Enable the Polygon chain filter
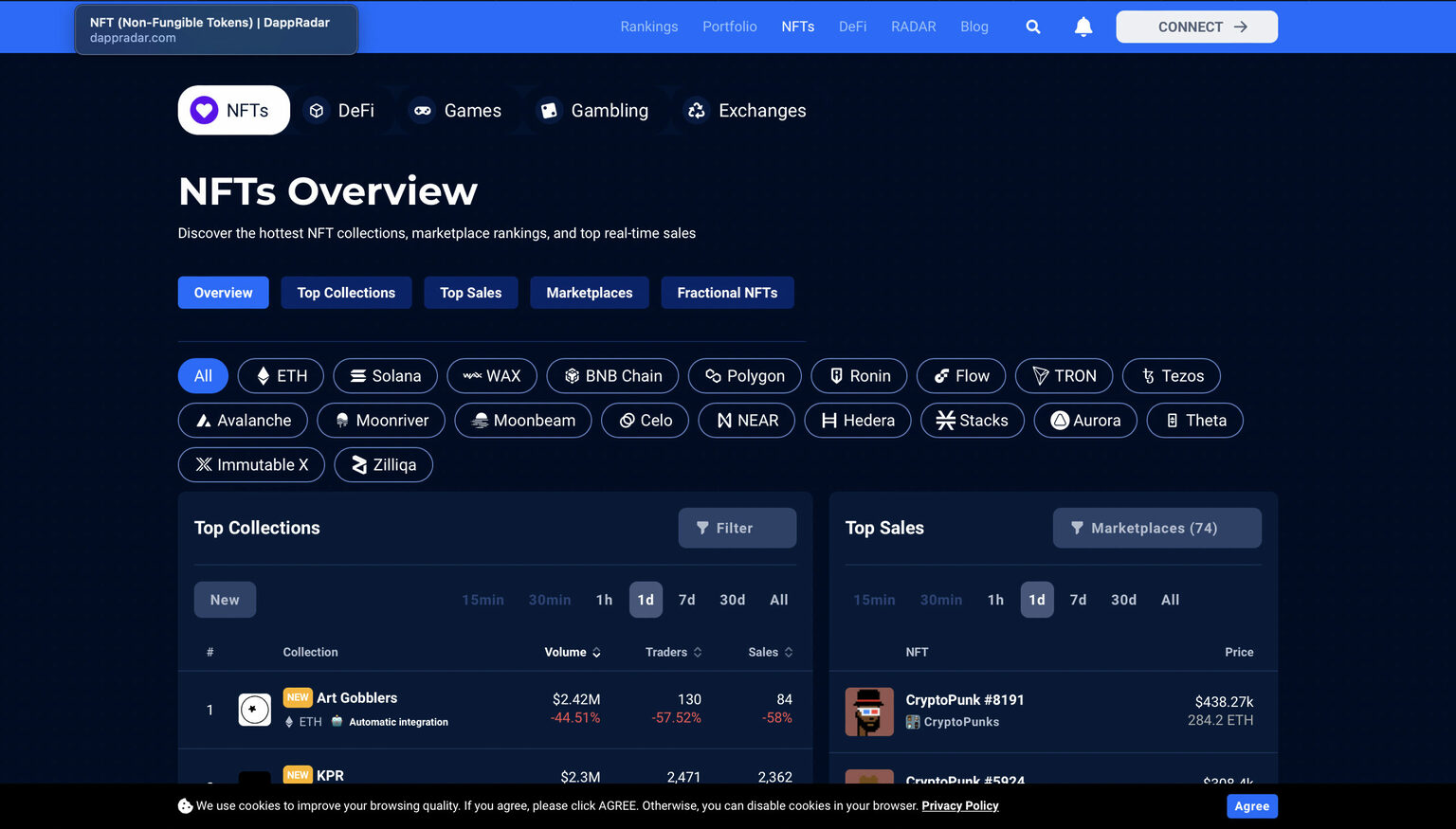The width and height of the screenshot is (1456, 829). 744,376
